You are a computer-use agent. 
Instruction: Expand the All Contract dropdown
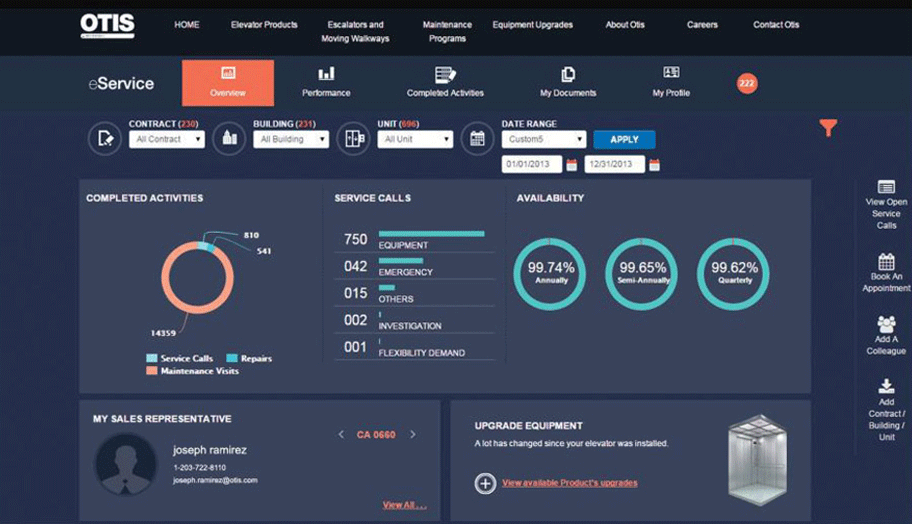[167, 140]
